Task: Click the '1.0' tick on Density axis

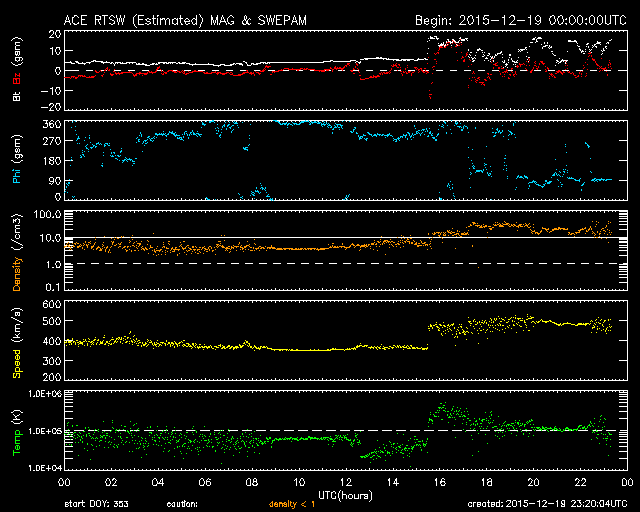Action: [x=53, y=265]
